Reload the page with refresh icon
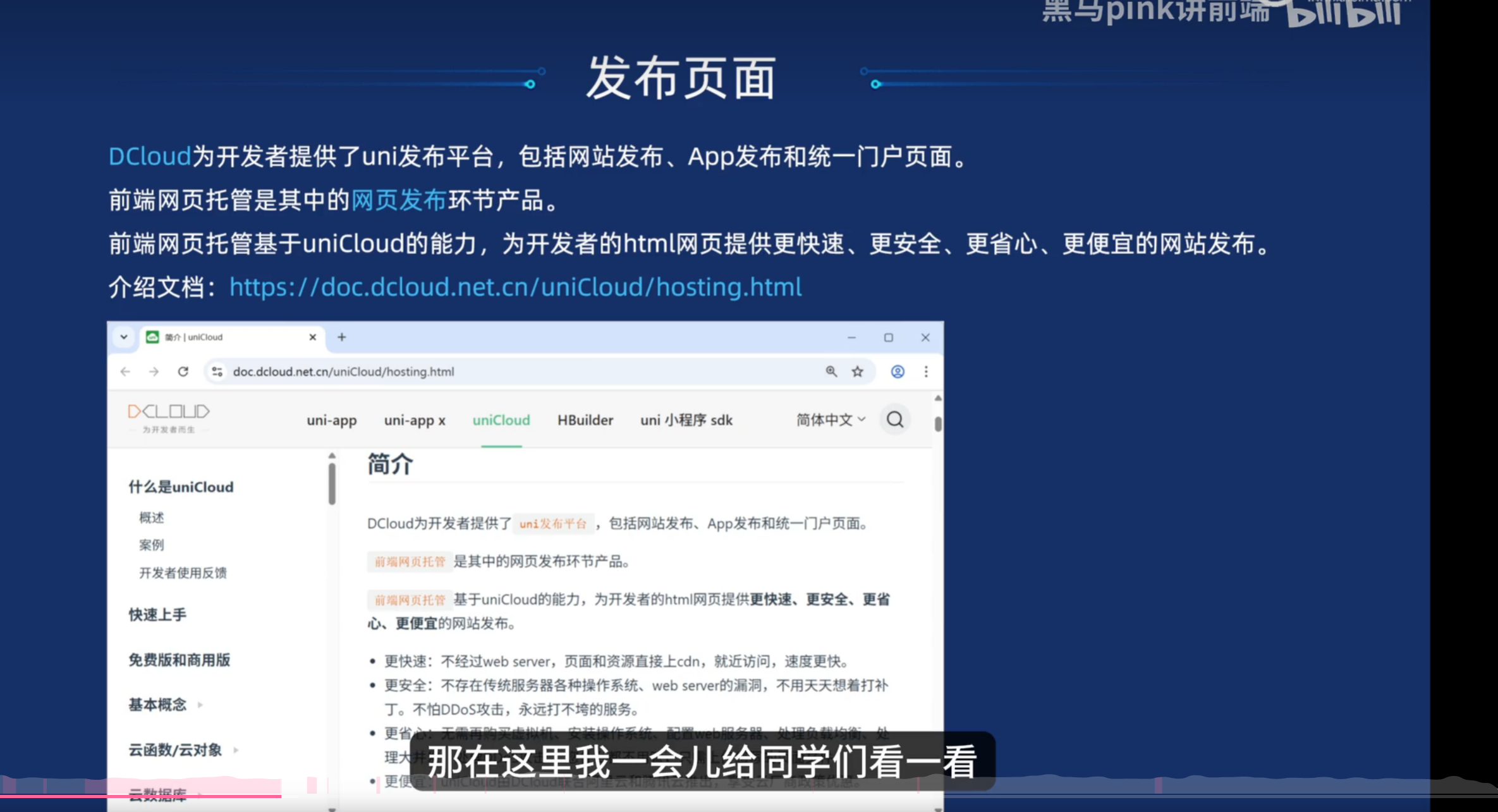This screenshot has width=1498, height=812. [183, 372]
